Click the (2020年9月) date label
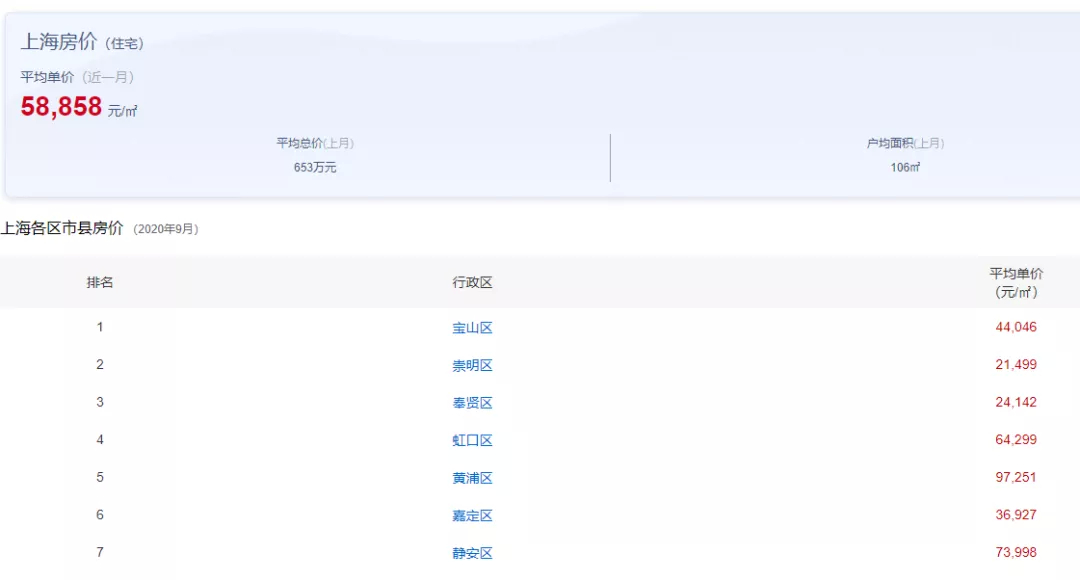The width and height of the screenshot is (1080, 580). tap(165, 229)
